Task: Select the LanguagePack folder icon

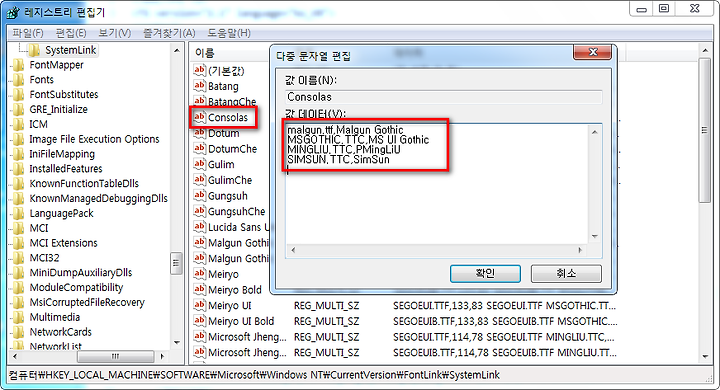Action: (19, 213)
